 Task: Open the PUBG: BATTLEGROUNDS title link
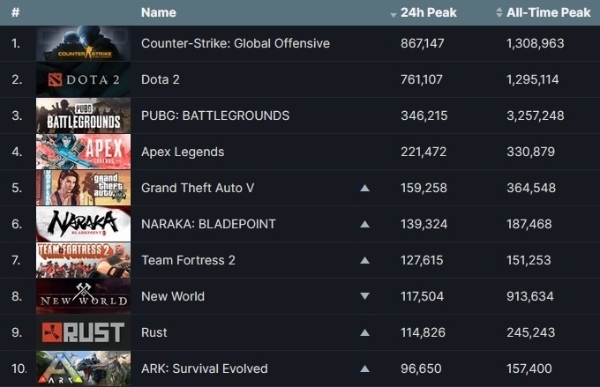click(x=215, y=116)
